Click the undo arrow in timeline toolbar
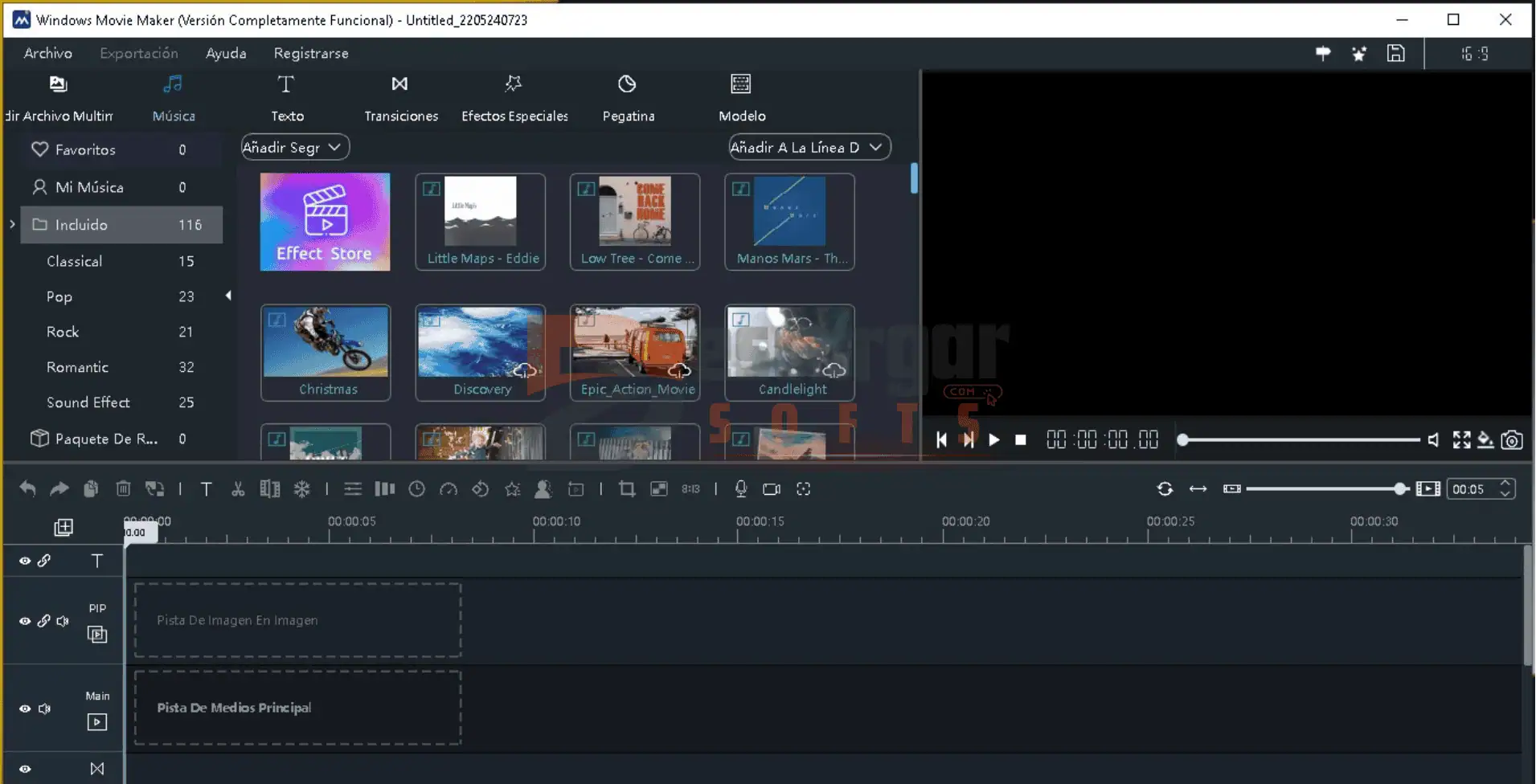Screen dimensions: 1536x784 pyautogui.click(x=27, y=488)
